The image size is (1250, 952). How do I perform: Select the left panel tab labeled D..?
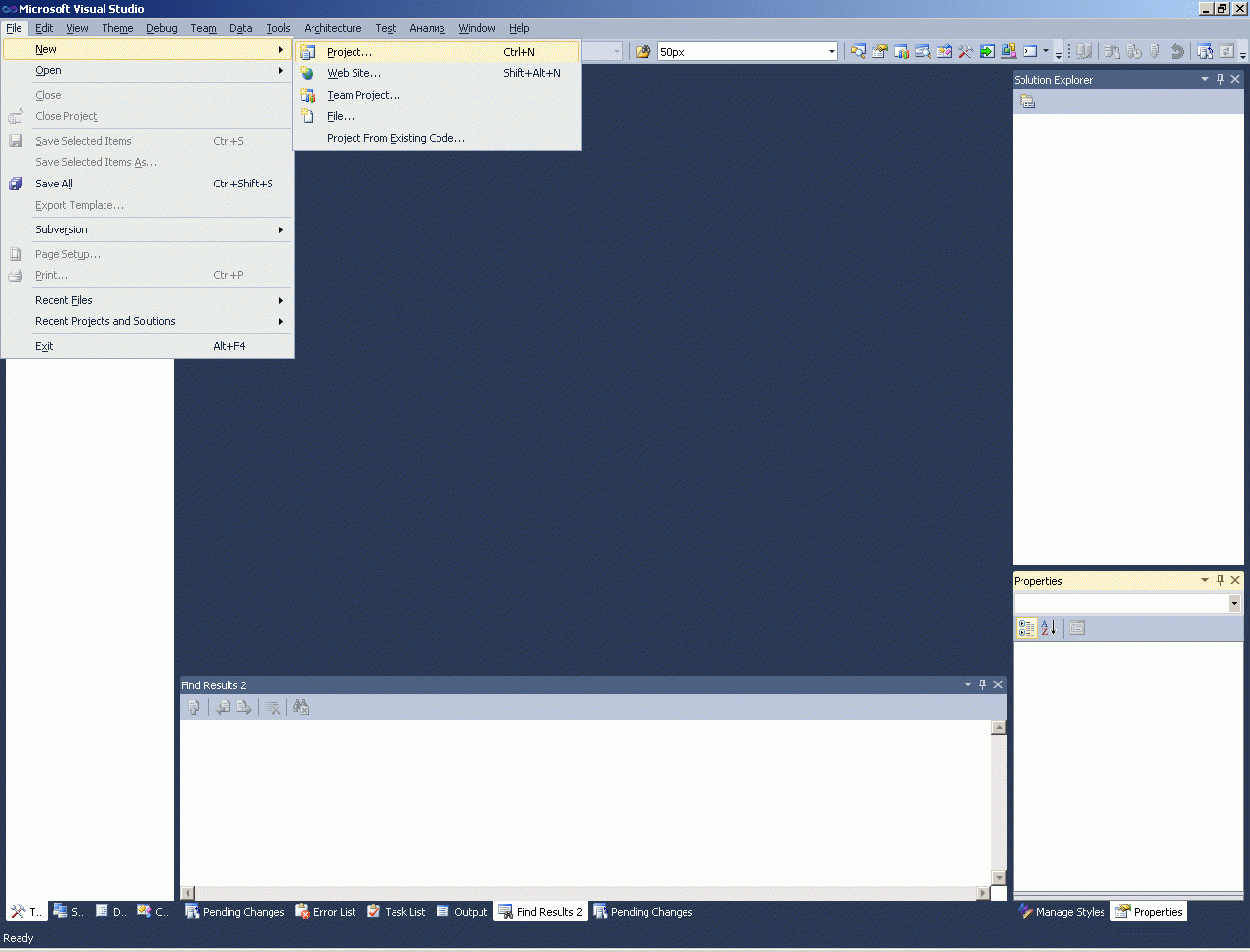[110, 912]
